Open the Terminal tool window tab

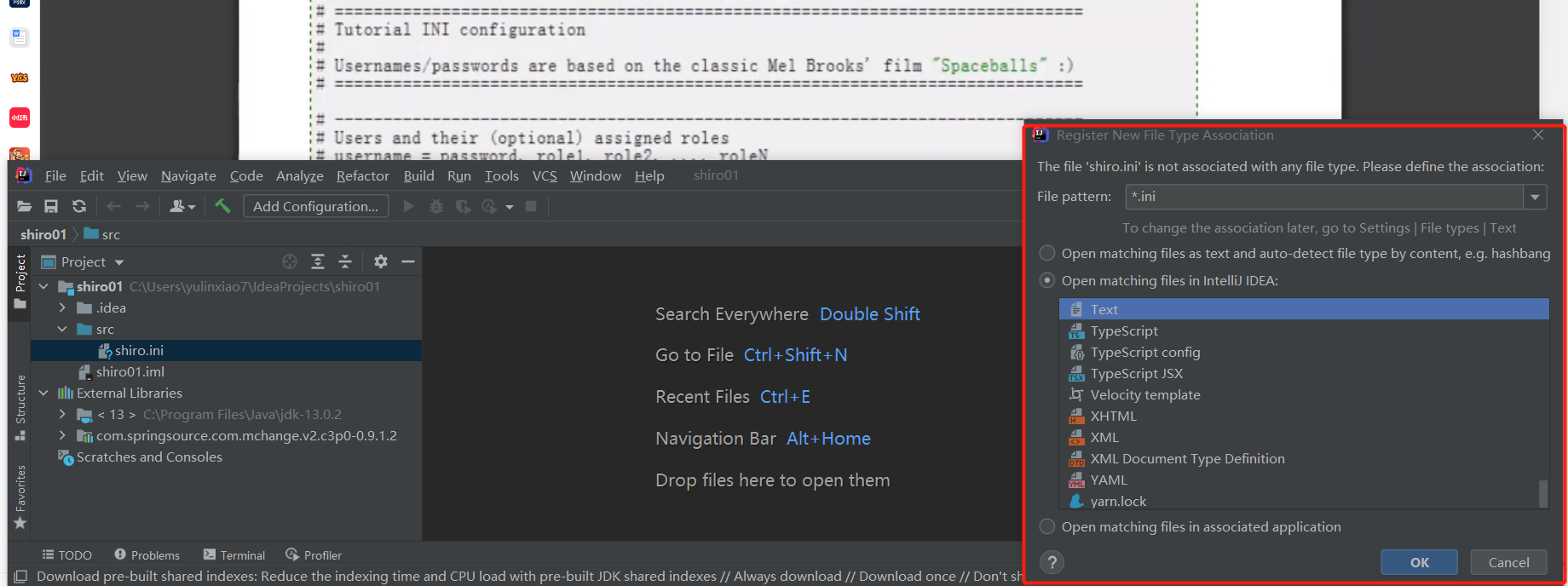pyautogui.click(x=234, y=555)
